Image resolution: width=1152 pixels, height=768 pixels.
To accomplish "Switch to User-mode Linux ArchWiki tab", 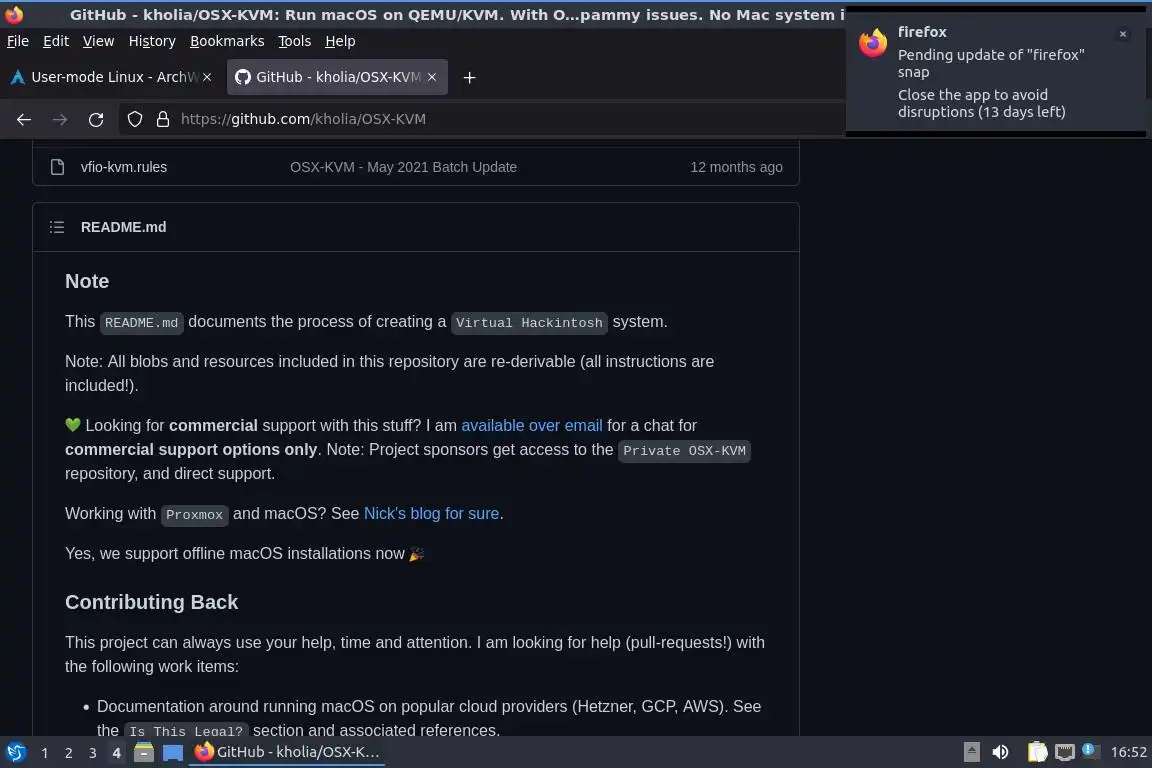I will pyautogui.click(x=111, y=77).
